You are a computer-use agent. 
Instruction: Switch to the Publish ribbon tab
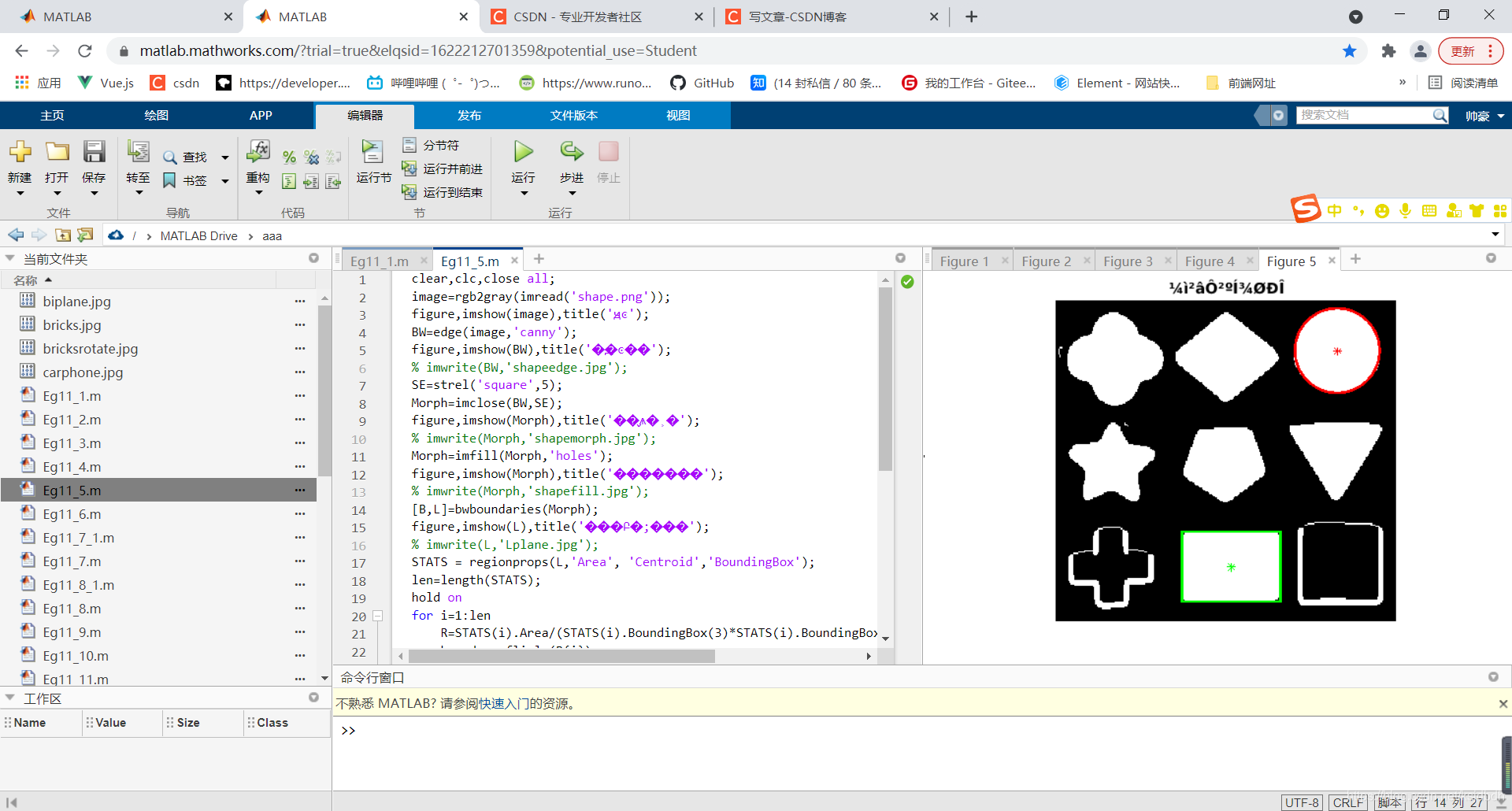point(469,115)
